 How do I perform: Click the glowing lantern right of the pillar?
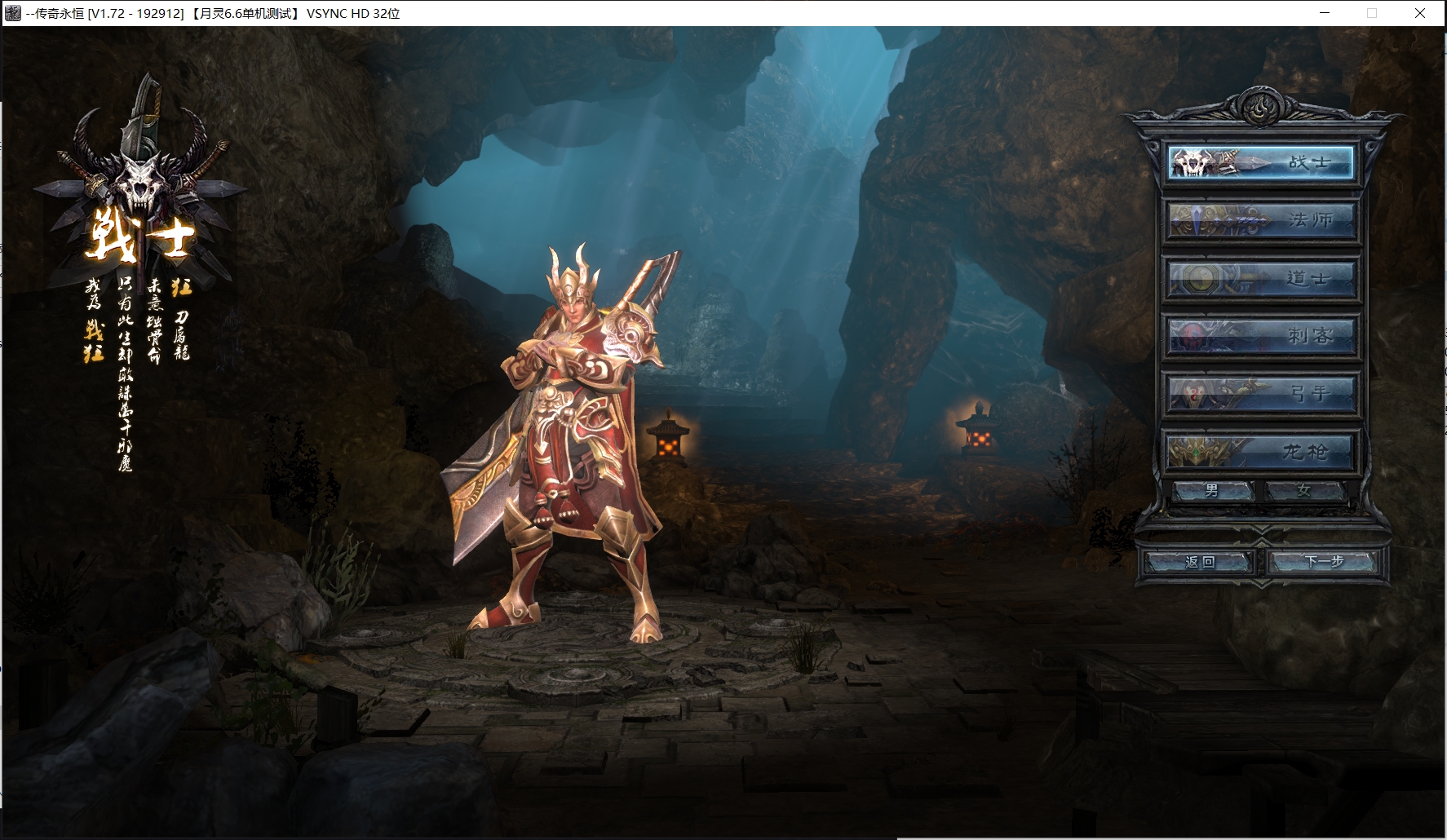(x=977, y=430)
